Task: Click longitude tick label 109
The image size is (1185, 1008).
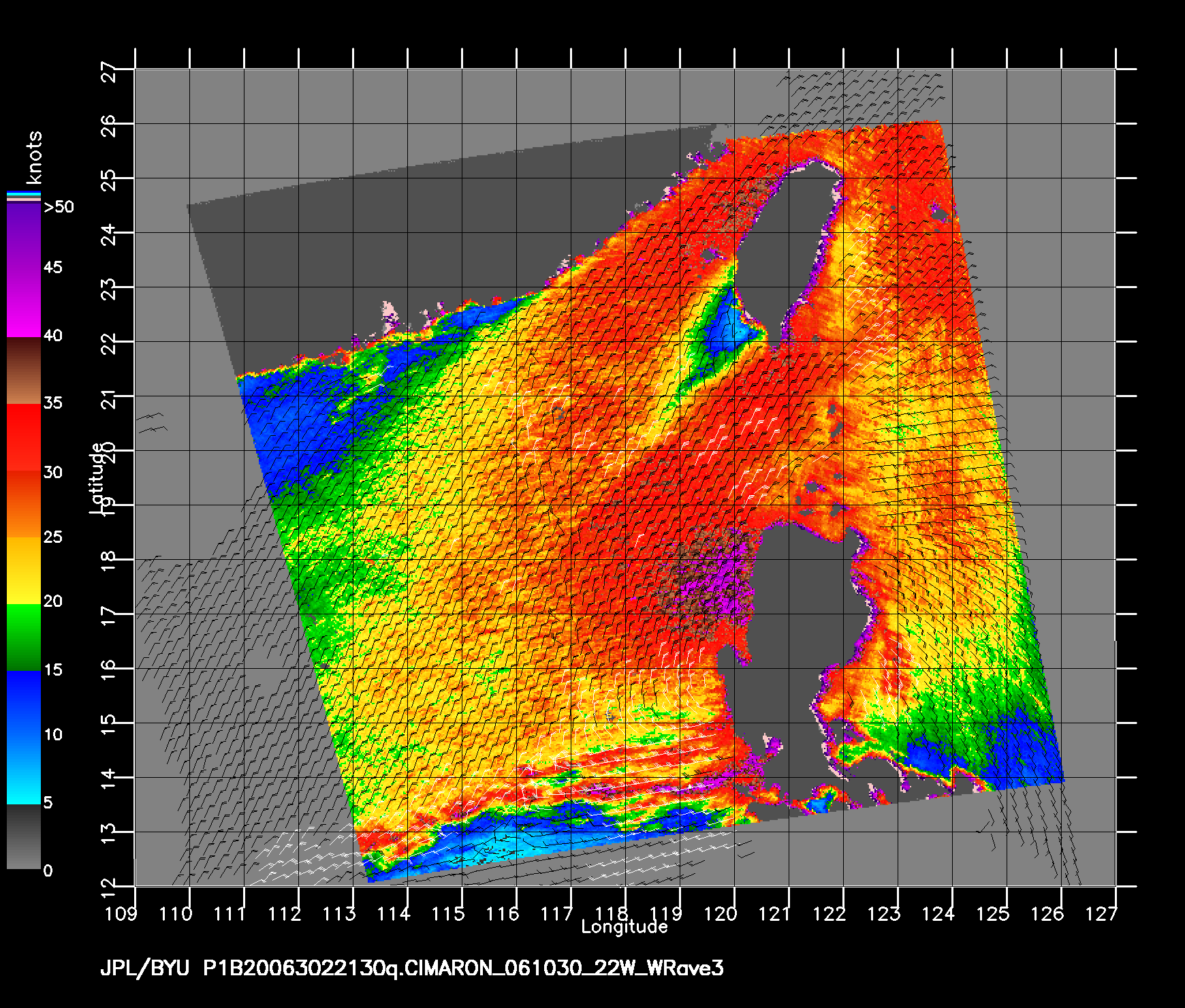Action: click(121, 913)
